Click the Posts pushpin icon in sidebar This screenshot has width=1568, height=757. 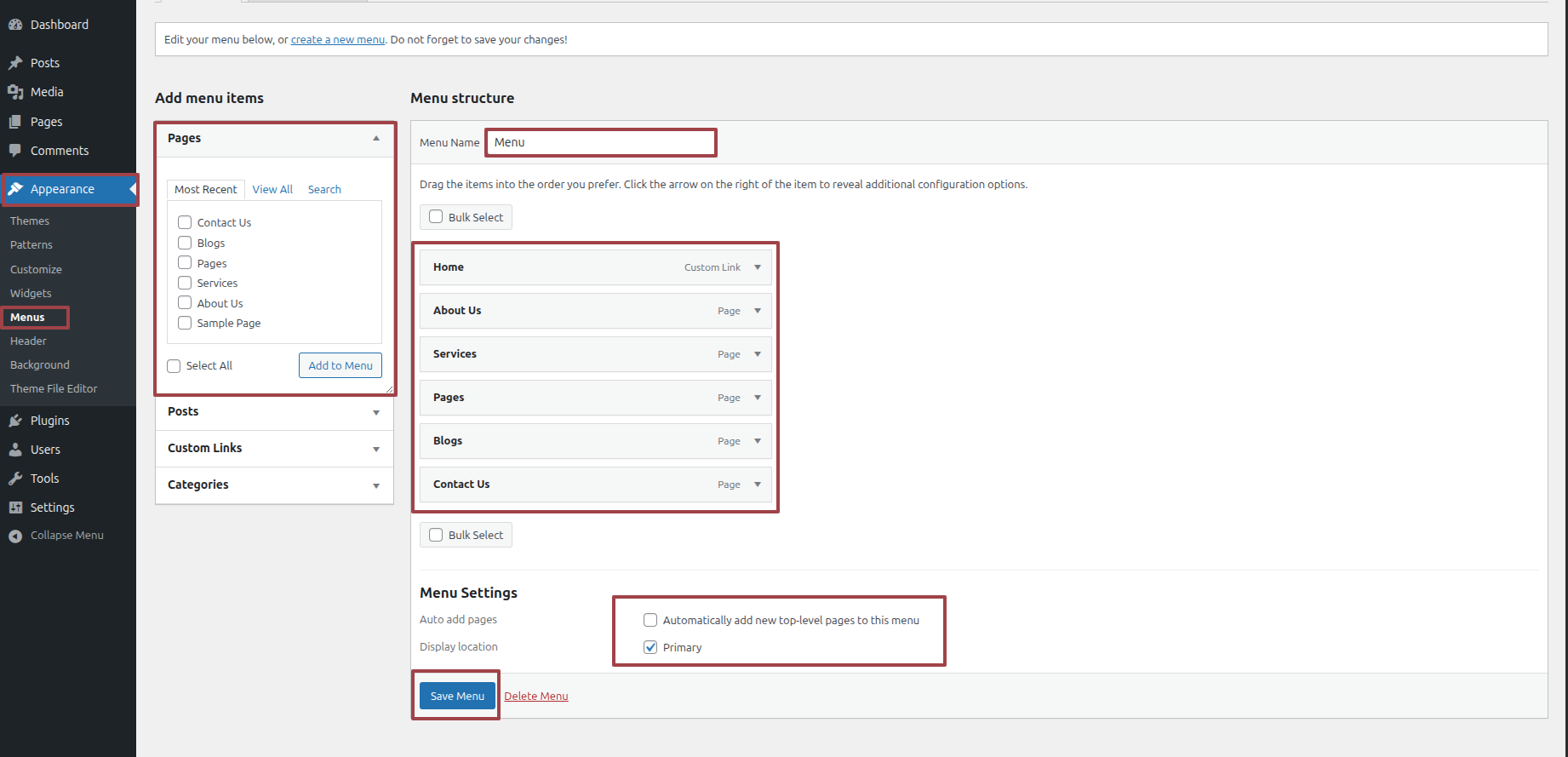(x=15, y=63)
